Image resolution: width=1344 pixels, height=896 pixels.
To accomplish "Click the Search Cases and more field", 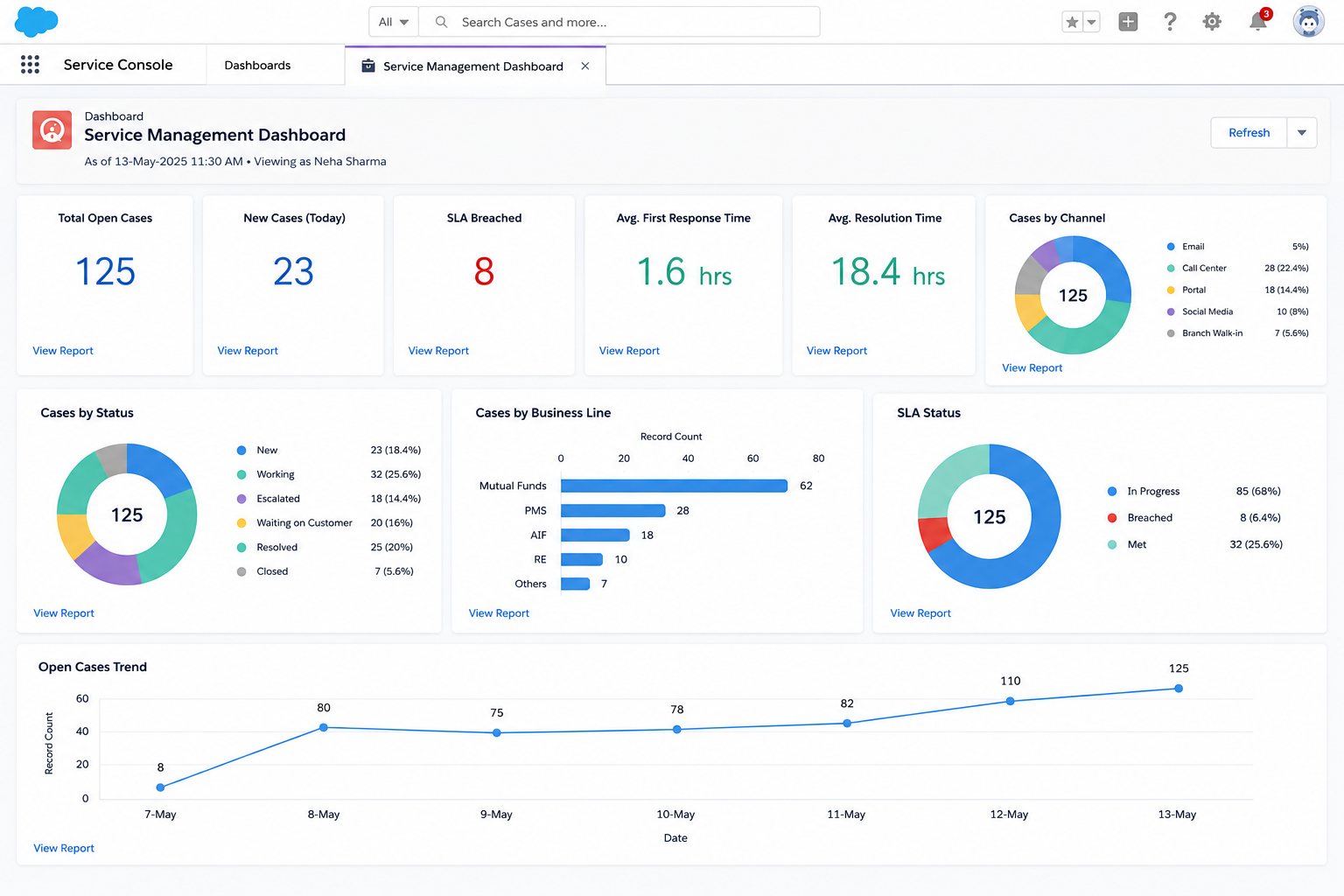I will point(619,22).
